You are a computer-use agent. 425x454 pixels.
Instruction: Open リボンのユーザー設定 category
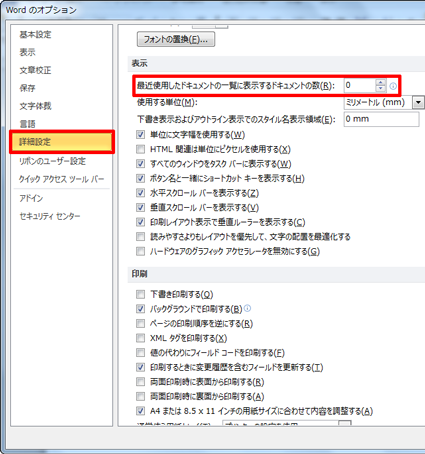[52, 161]
